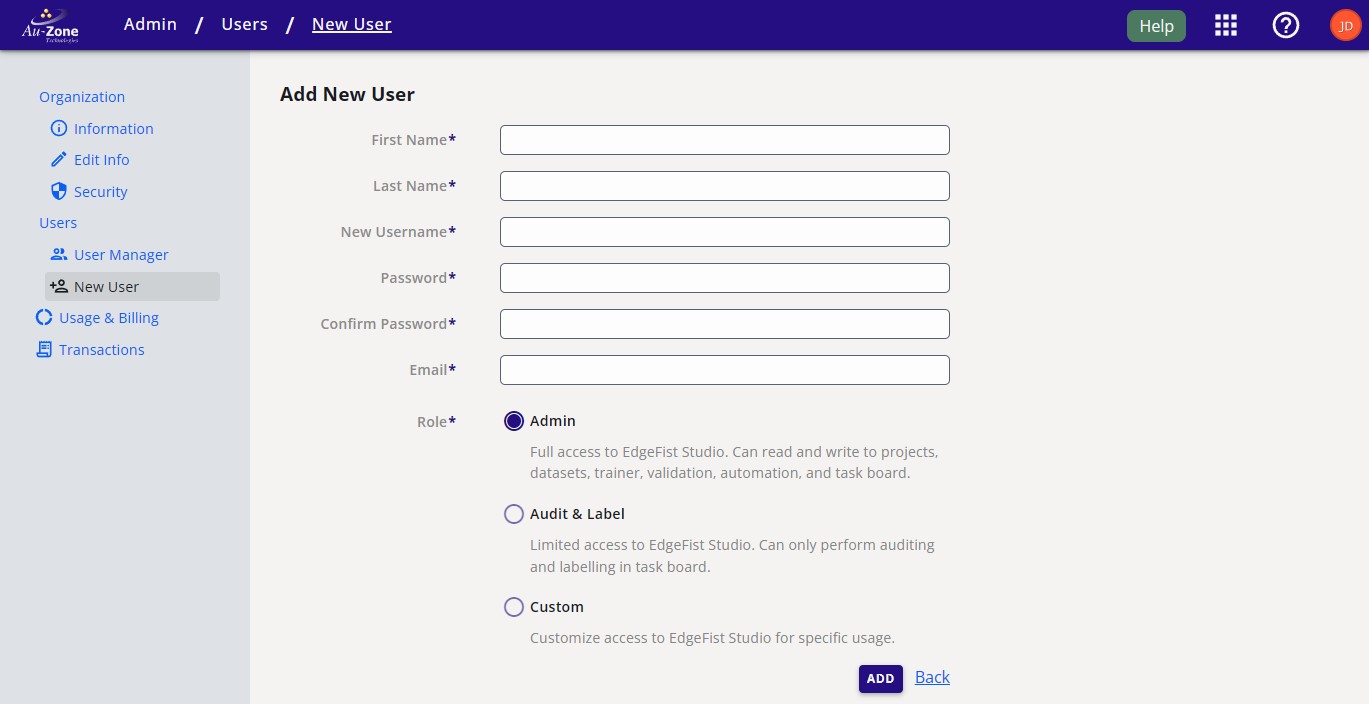1369x704 pixels.
Task: Open the Information page via its info icon
Action: click(x=58, y=128)
